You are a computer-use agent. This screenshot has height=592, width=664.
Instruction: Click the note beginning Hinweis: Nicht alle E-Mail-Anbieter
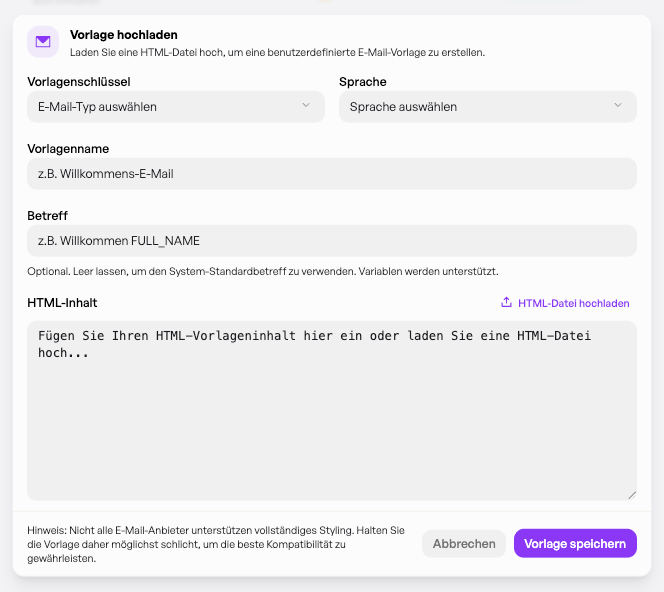coord(216,544)
